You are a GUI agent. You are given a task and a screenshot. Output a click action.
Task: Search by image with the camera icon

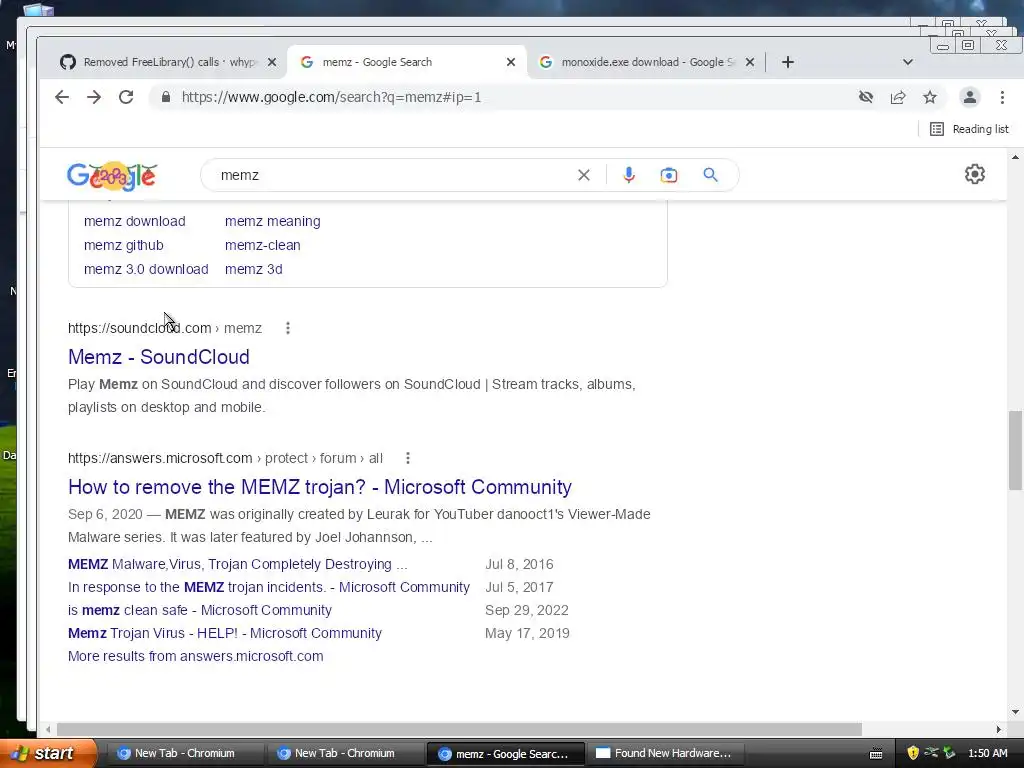coord(669,175)
